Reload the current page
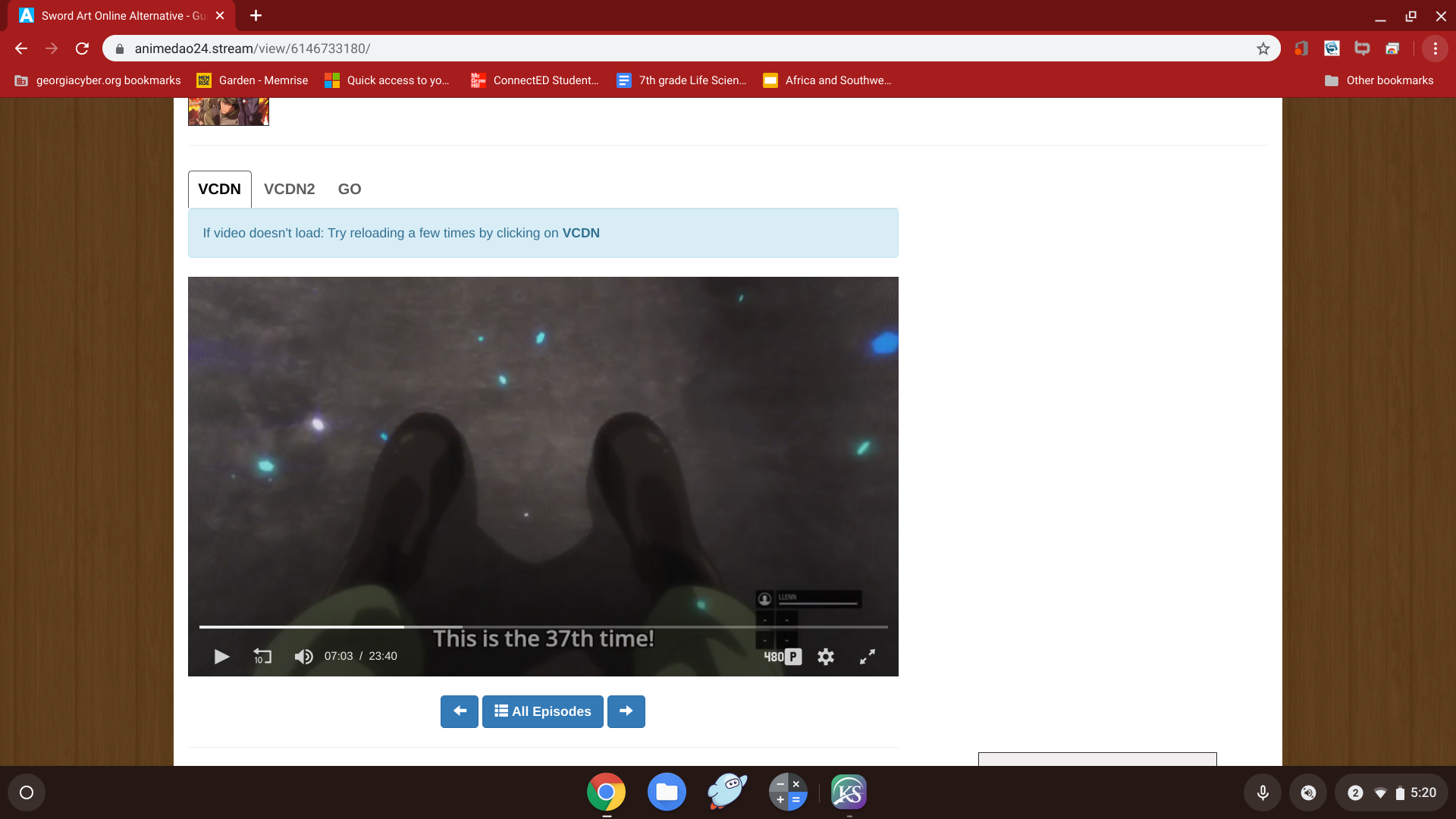This screenshot has width=1456, height=819. click(82, 49)
